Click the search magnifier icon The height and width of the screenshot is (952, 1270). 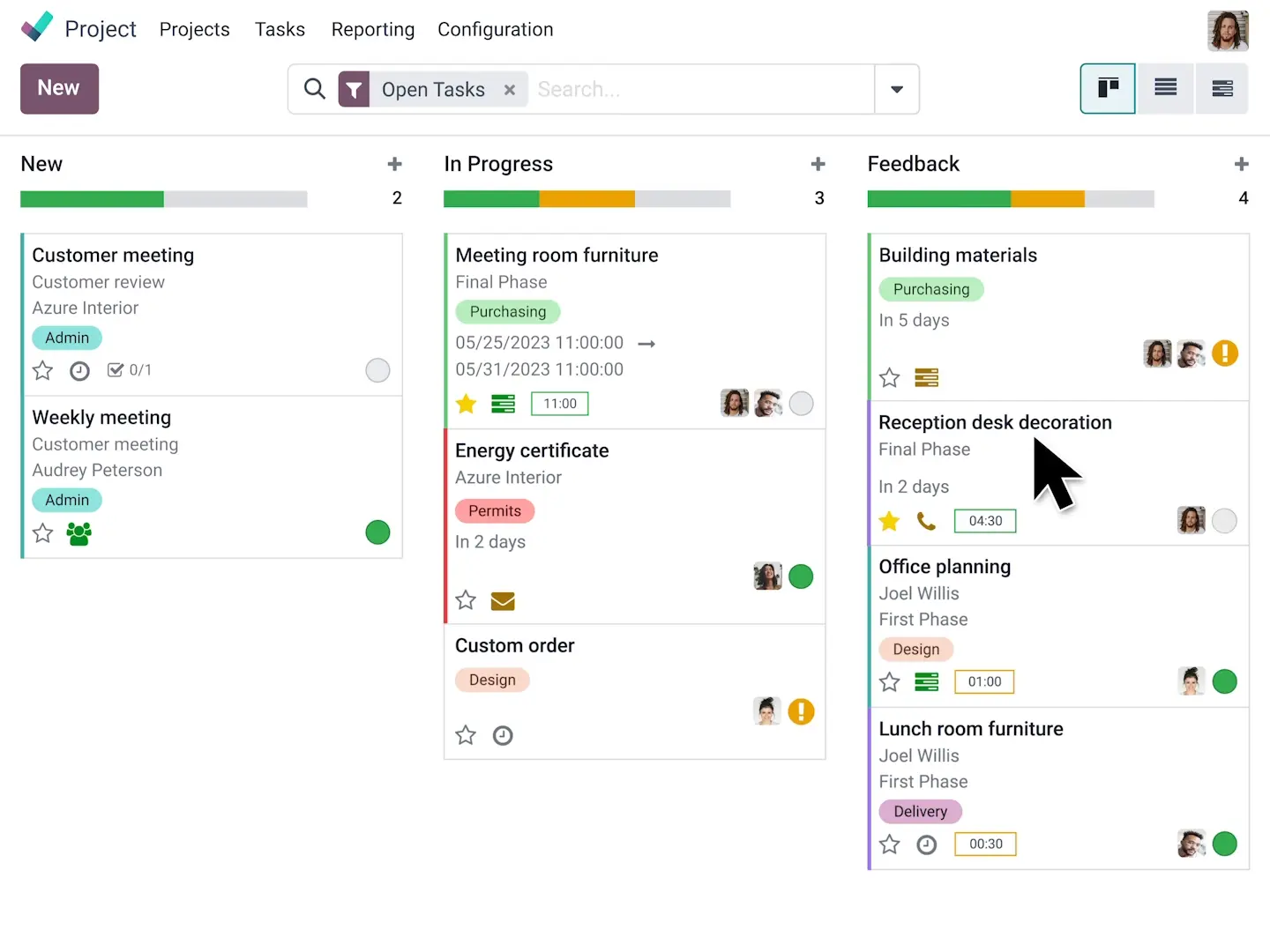point(314,89)
